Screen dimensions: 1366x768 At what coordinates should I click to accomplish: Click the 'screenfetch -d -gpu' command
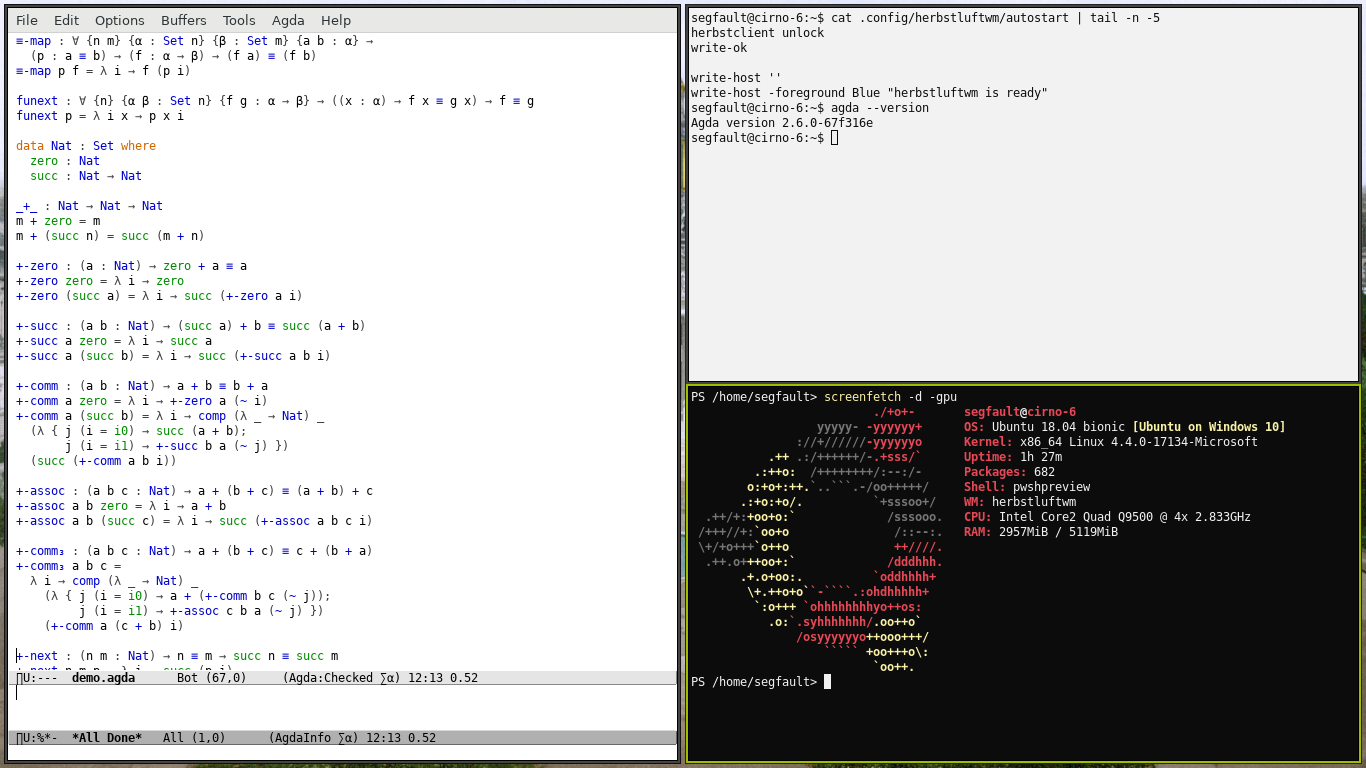click(890, 397)
